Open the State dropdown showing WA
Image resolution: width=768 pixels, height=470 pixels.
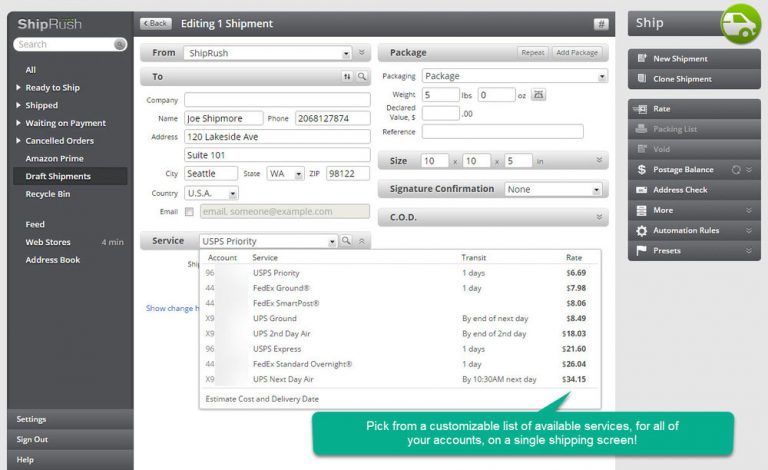click(286, 174)
